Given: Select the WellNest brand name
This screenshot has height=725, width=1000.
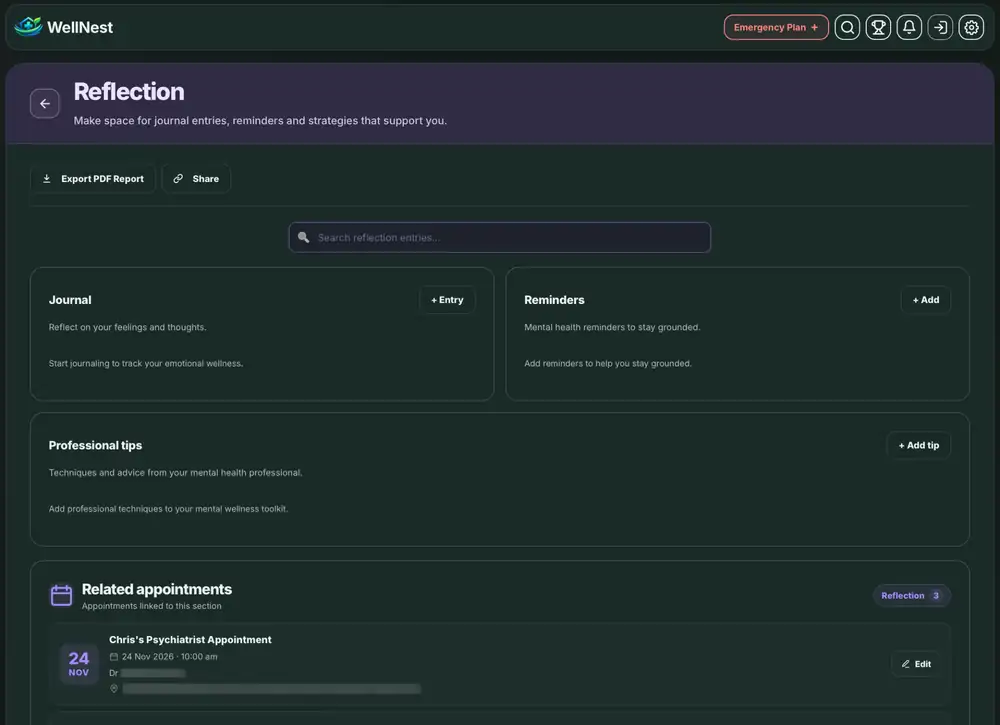Looking at the screenshot, I should coord(80,27).
